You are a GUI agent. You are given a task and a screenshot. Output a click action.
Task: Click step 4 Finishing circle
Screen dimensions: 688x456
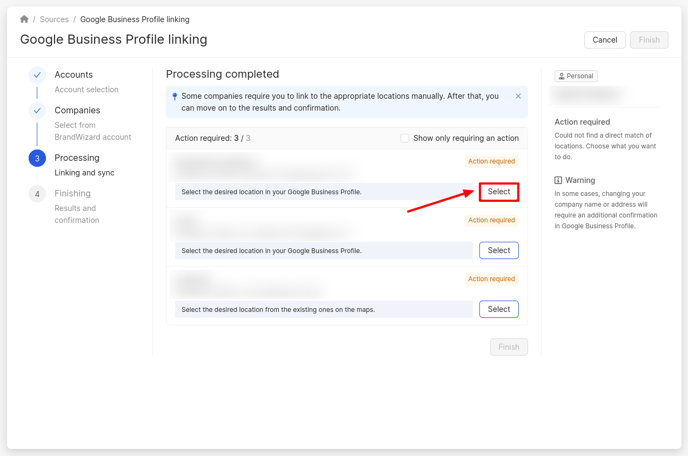point(37,194)
